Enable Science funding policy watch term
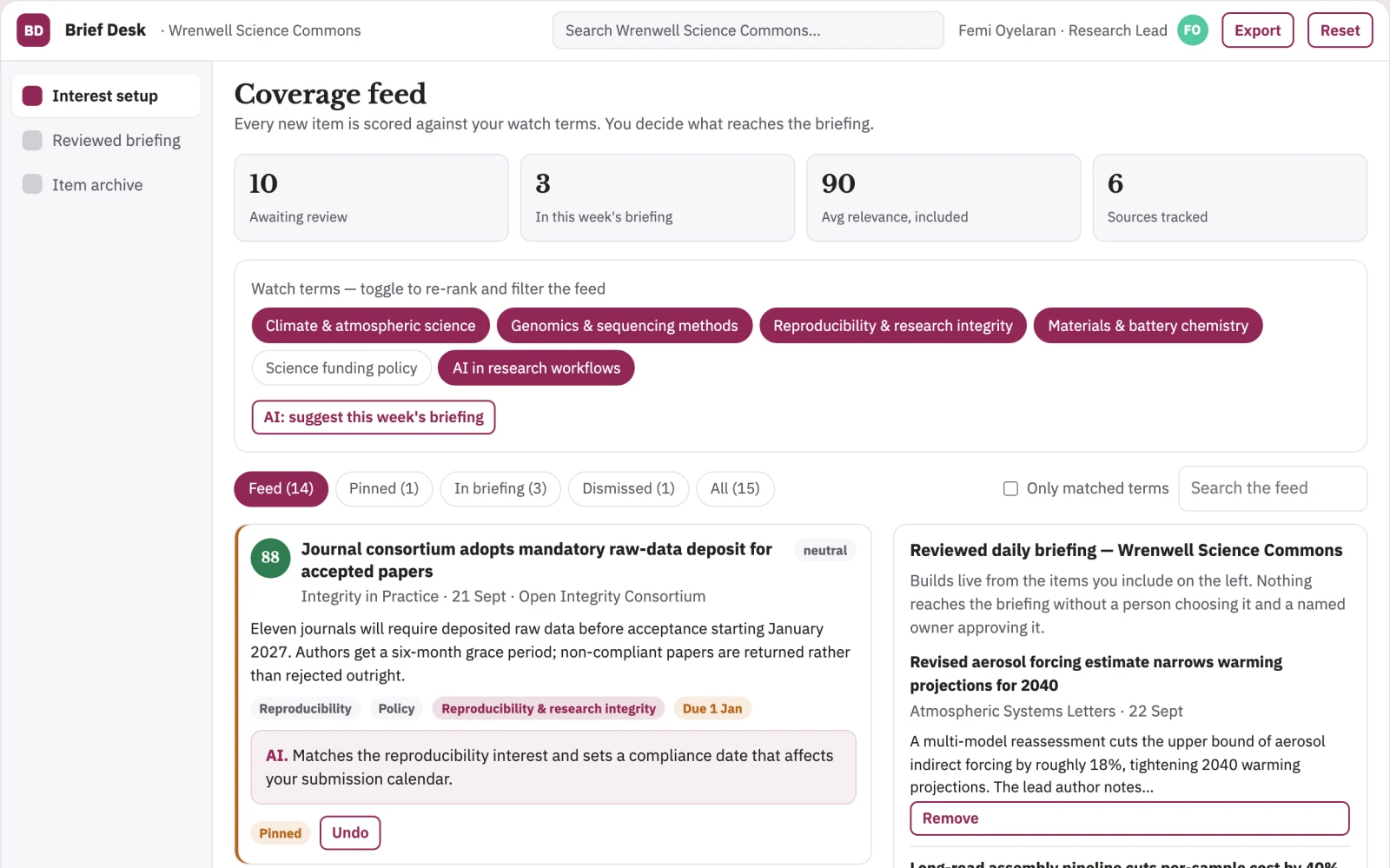Screen dimensions: 1390x868 341,368
